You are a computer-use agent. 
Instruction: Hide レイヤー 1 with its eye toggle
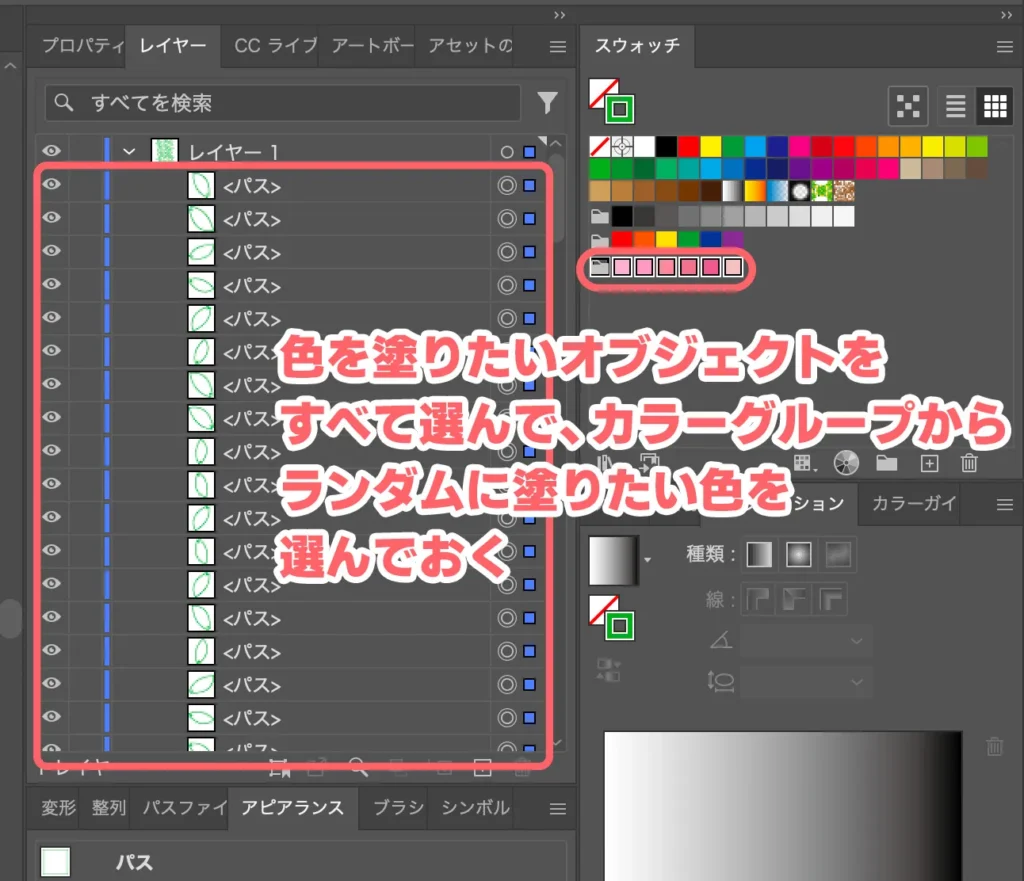[51, 150]
